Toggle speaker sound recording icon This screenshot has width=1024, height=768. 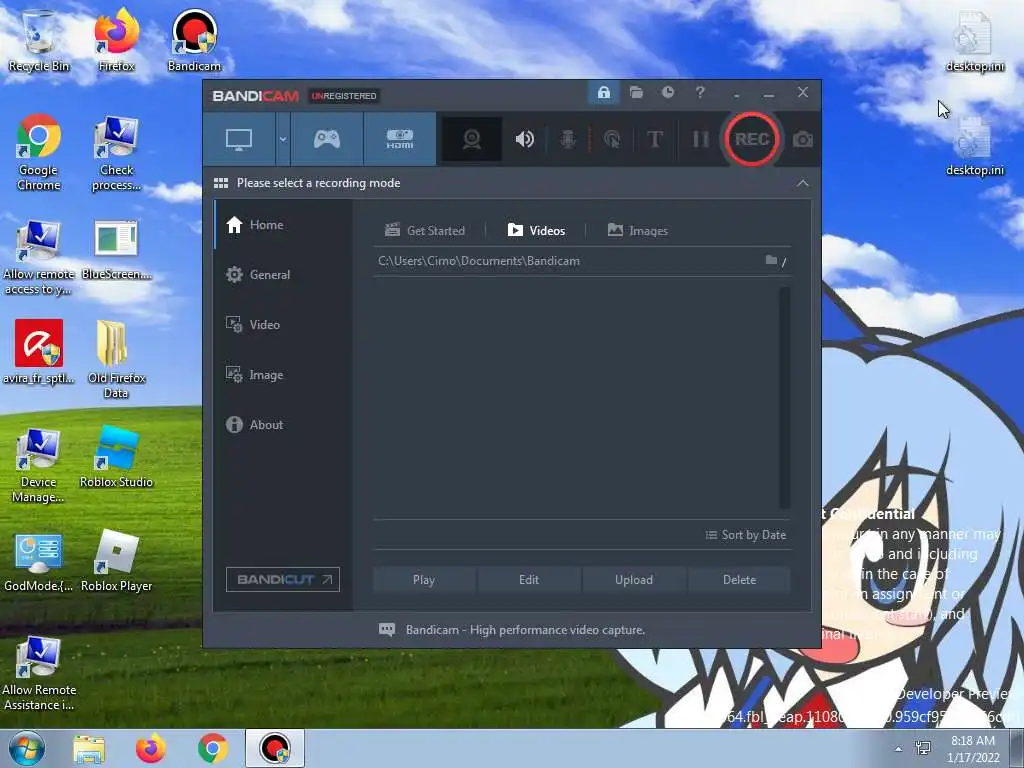point(524,139)
